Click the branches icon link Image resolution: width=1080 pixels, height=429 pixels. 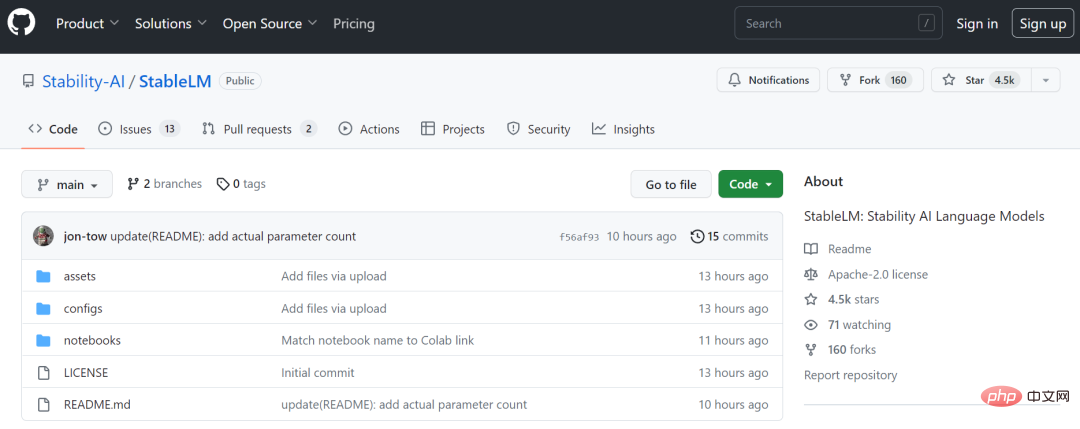pyautogui.click(x=165, y=184)
